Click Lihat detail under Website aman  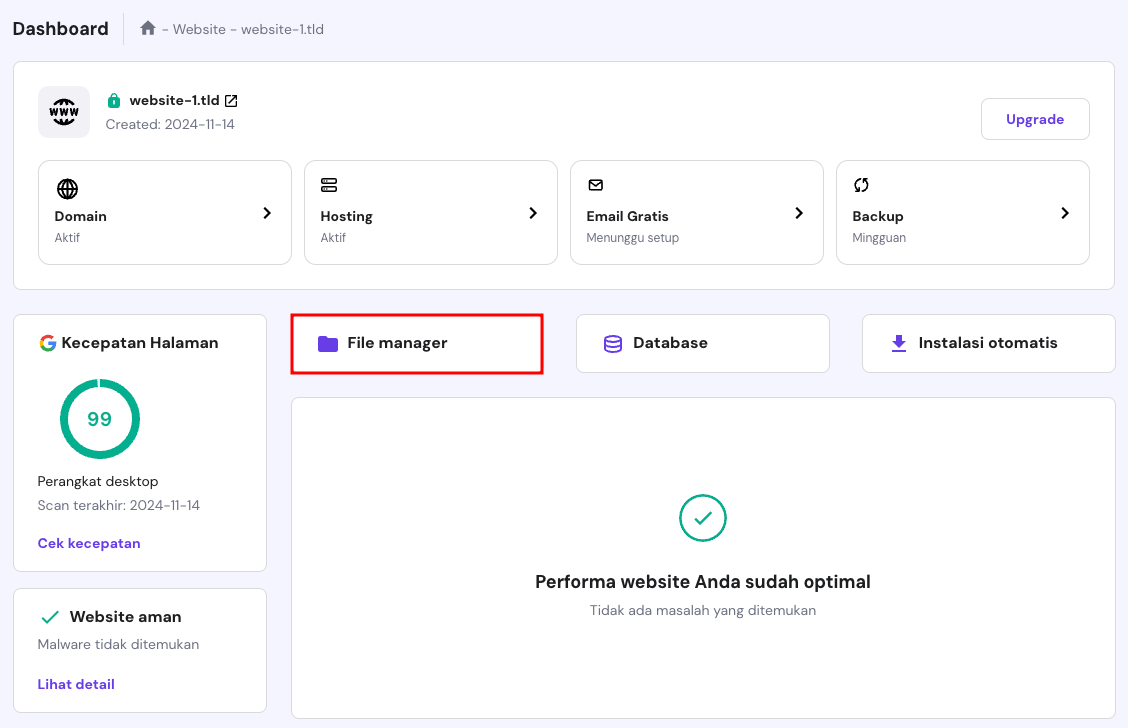[x=75, y=684]
